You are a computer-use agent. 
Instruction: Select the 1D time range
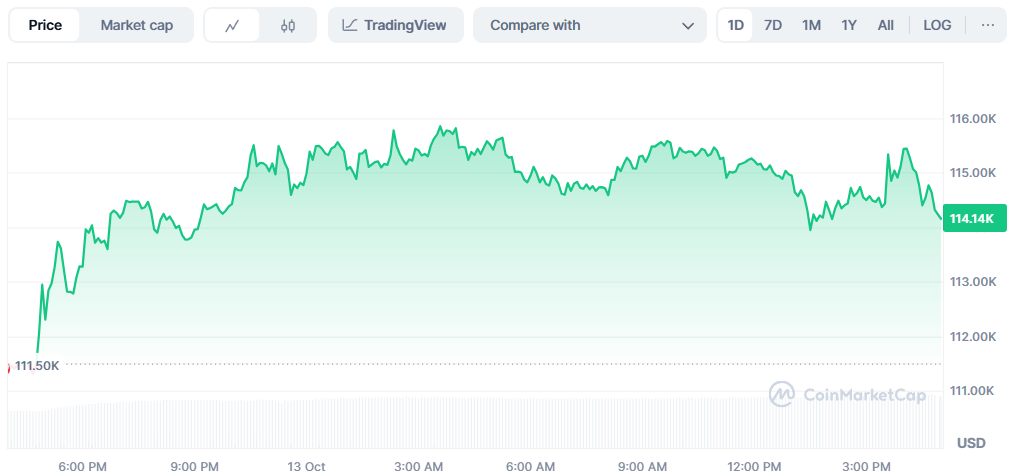pos(735,25)
